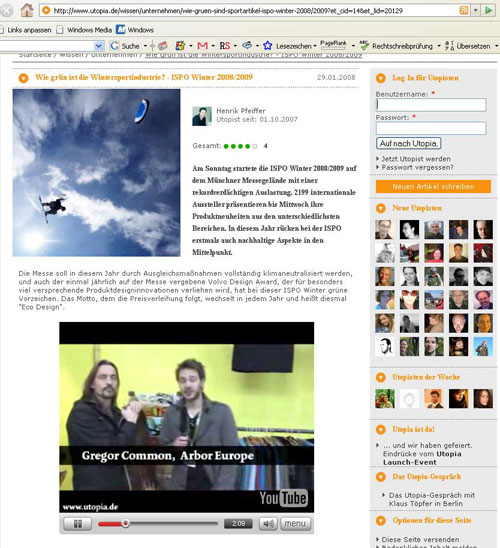Click orange icon next to Utopia ist da!
500x548 pixels.
point(381,430)
